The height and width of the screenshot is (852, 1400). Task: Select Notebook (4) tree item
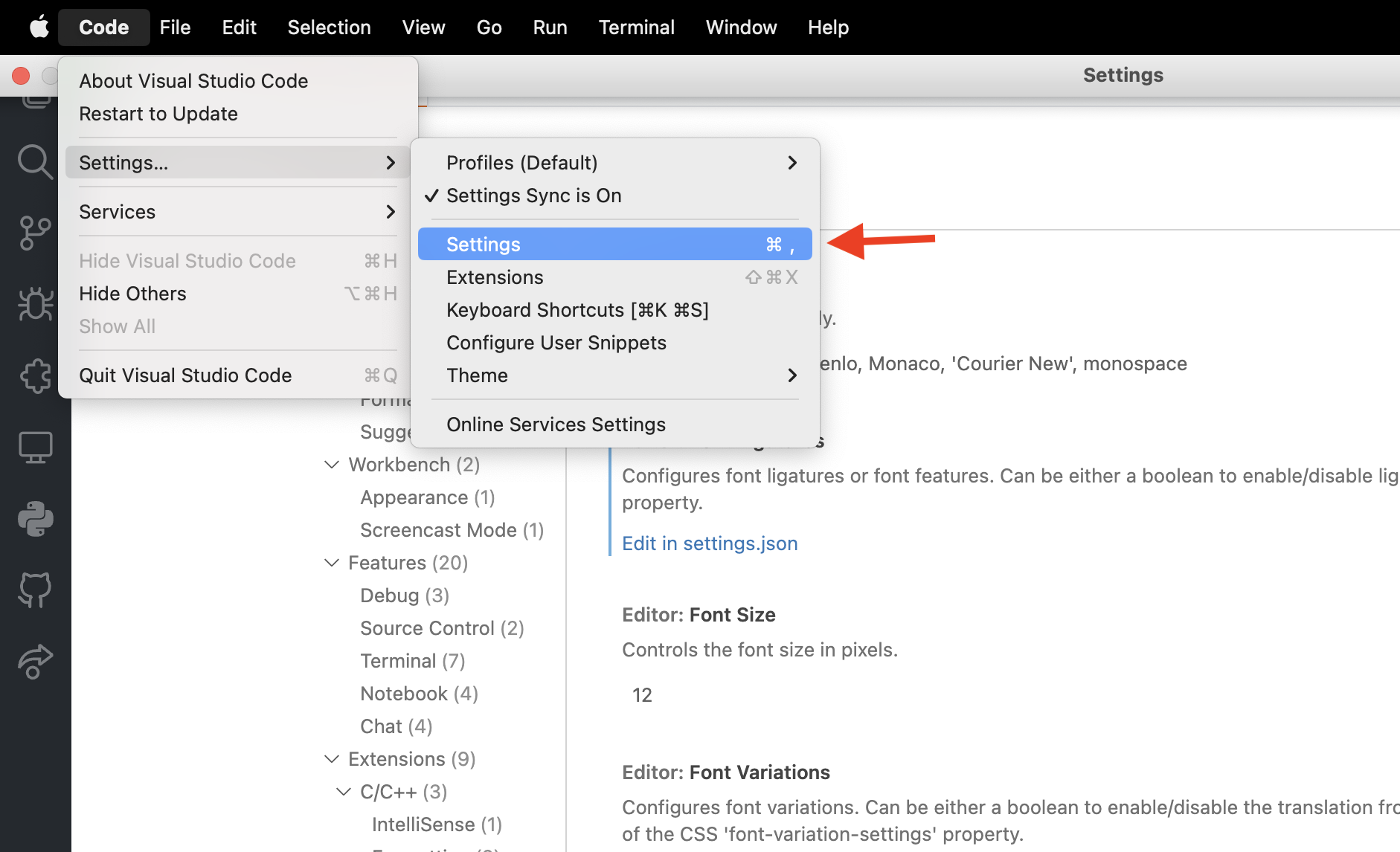tap(419, 694)
